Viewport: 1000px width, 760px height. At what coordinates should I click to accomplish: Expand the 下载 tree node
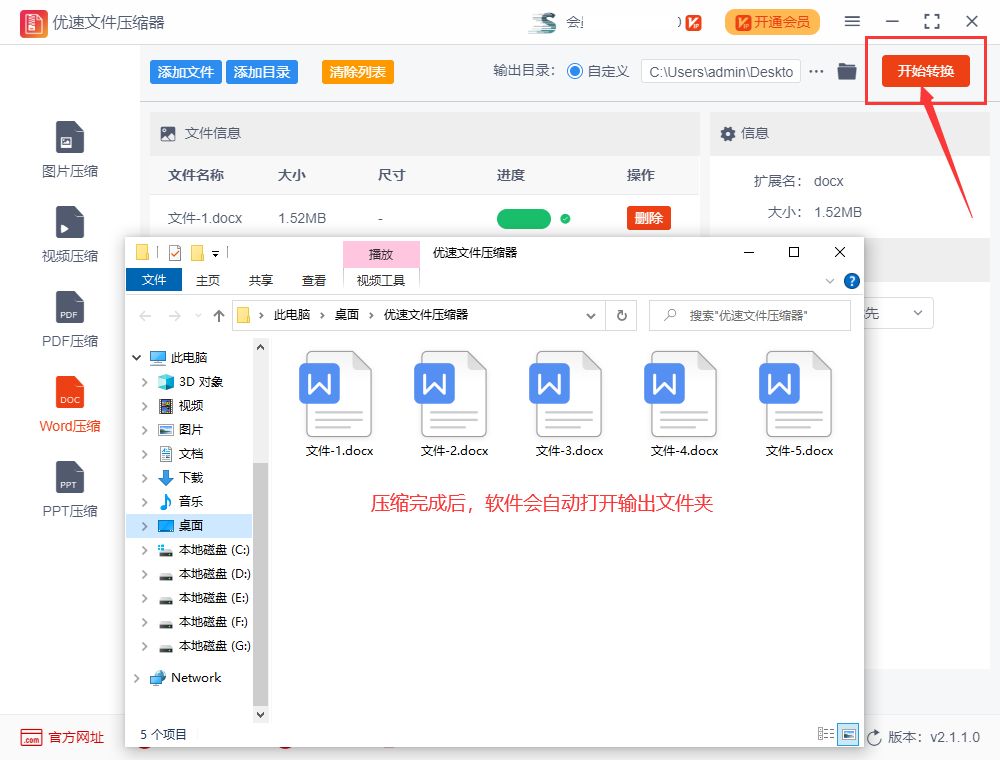pos(144,478)
